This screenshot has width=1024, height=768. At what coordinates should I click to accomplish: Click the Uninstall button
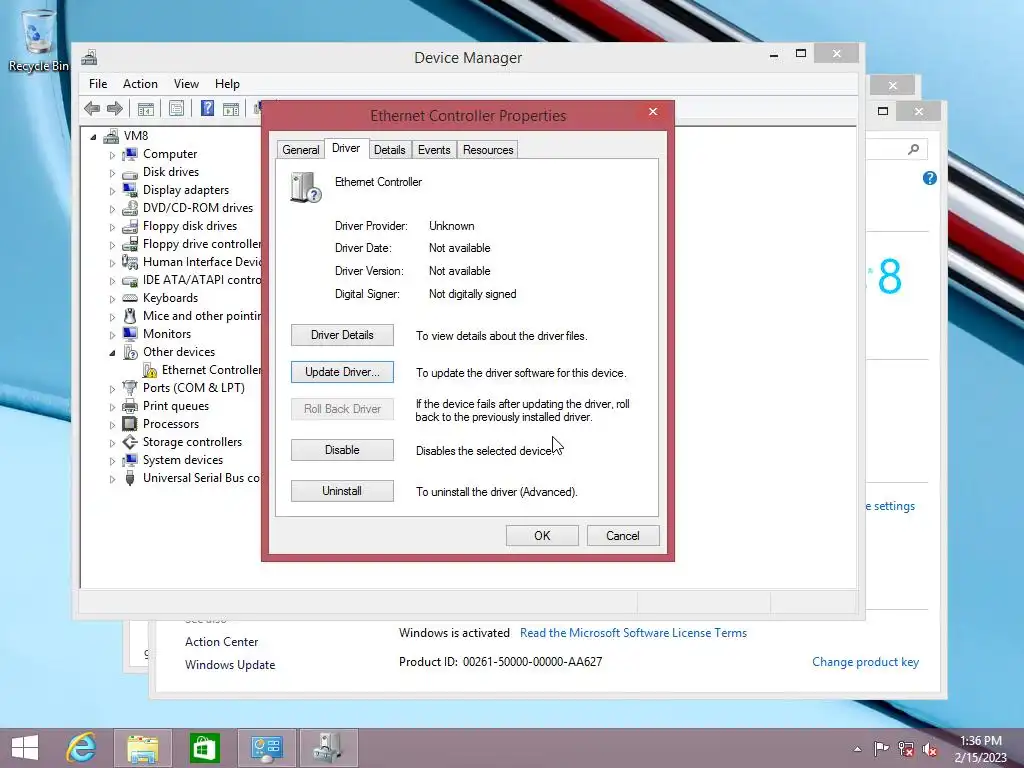click(342, 491)
